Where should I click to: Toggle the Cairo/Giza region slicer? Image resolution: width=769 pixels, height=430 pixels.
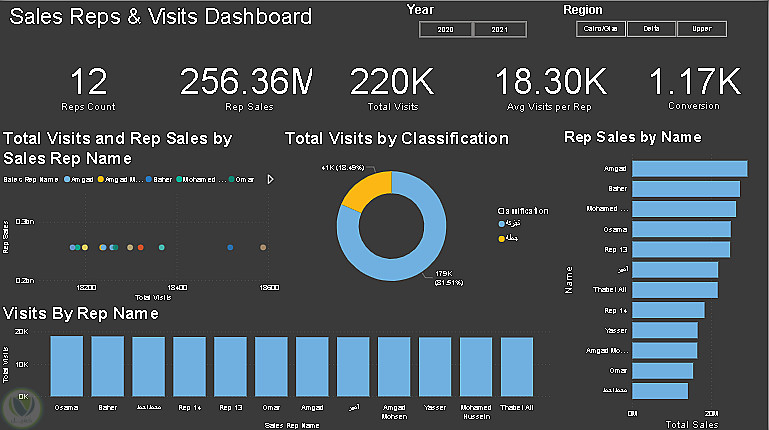point(600,30)
